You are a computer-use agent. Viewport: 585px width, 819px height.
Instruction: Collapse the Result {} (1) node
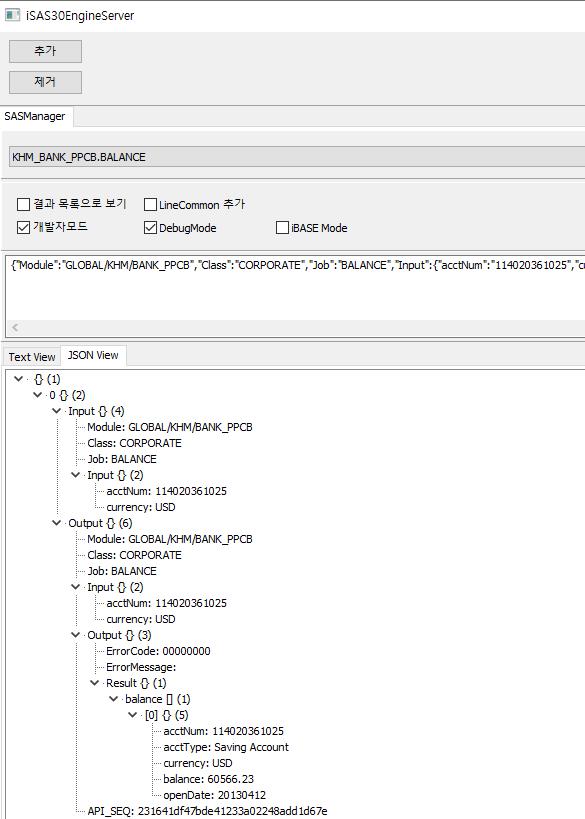click(95, 683)
